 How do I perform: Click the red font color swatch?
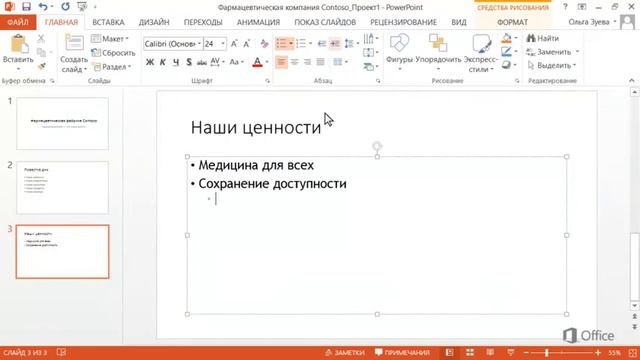[257, 62]
